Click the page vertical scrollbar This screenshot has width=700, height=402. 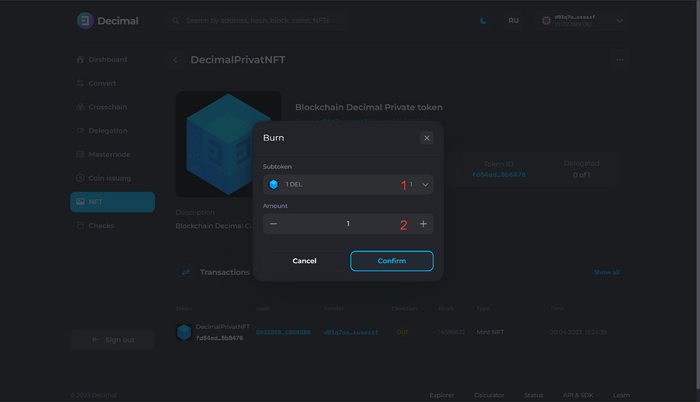[697, 194]
